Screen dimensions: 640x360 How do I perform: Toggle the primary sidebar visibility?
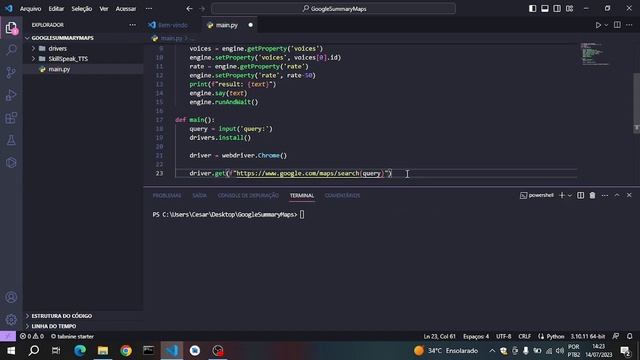click(x=533, y=9)
